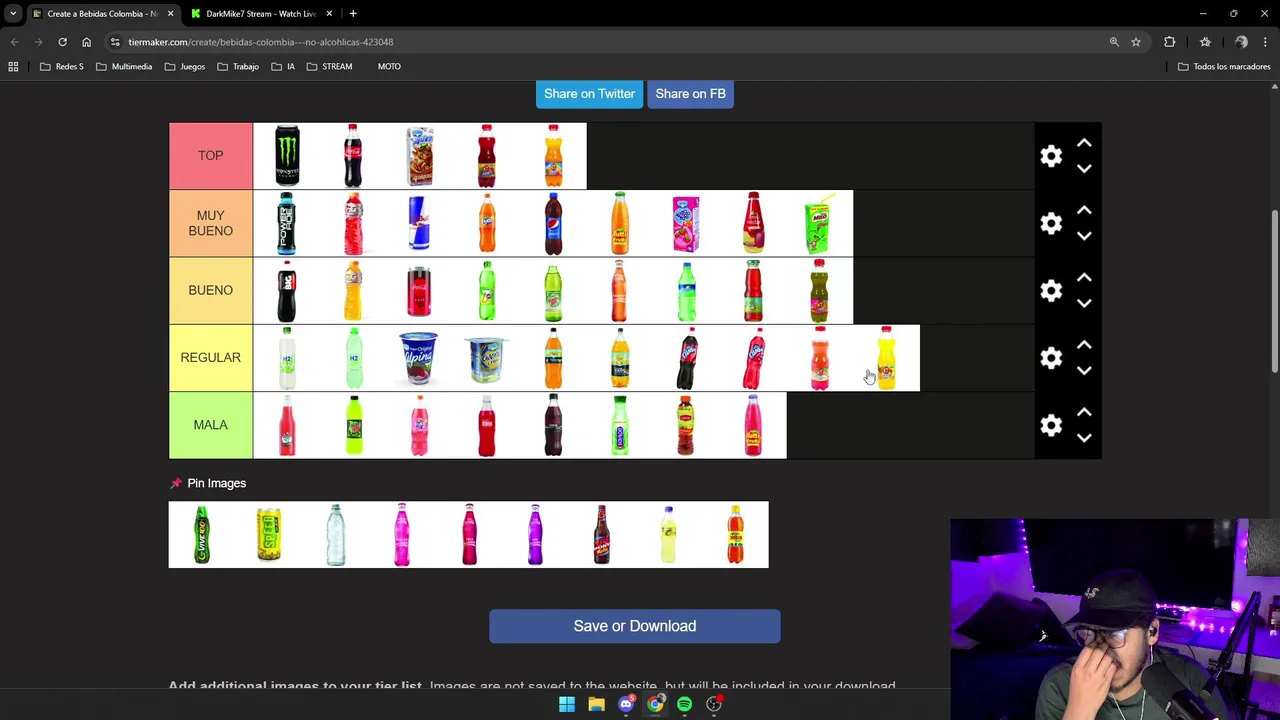This screenshot has height=720, width=1280.
Task: Select the Powerade bottle in MUY BUENO tier
Action: [287, 223]
